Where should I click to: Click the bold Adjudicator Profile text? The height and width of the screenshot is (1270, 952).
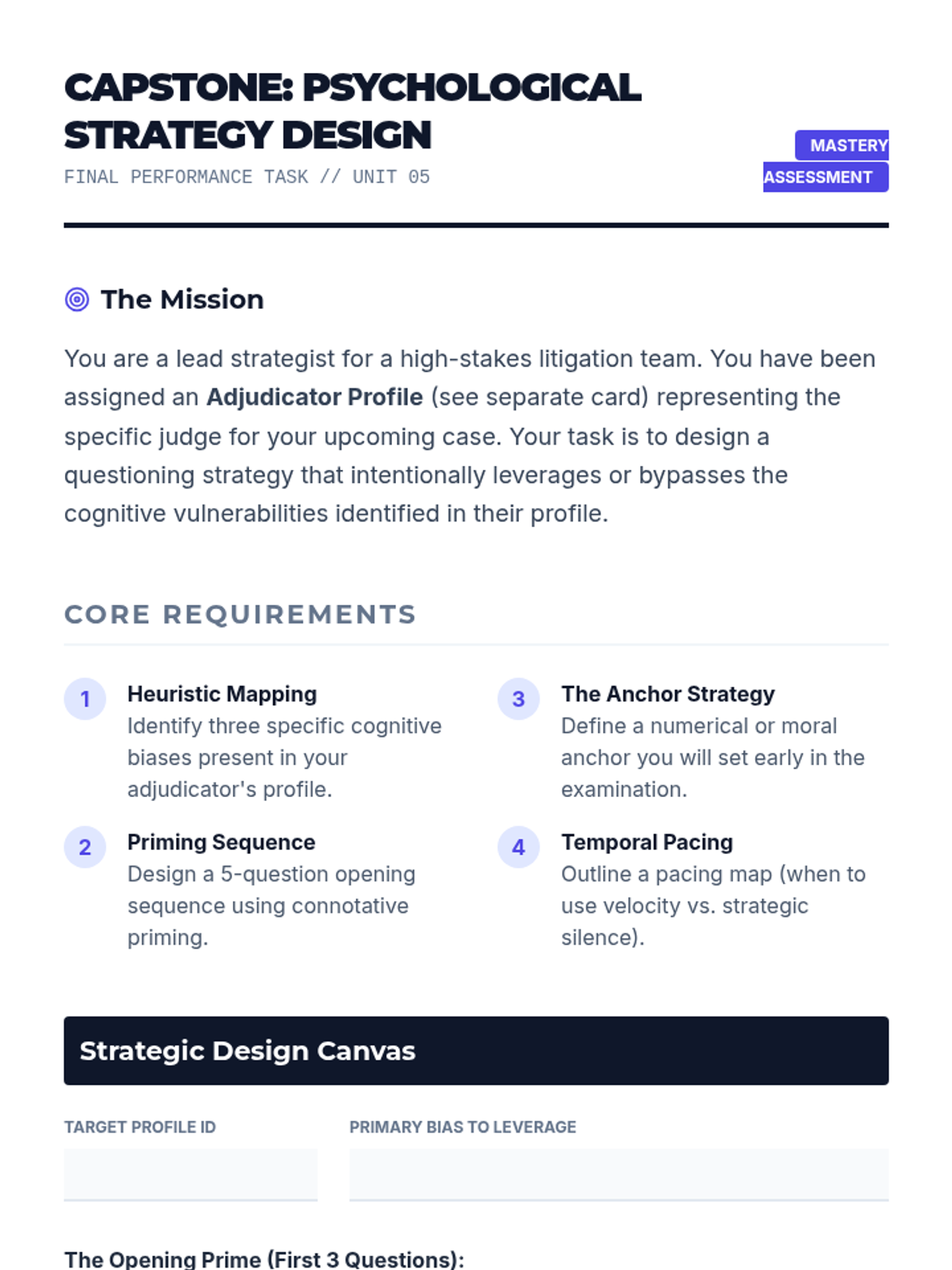[x=314, y=397]
